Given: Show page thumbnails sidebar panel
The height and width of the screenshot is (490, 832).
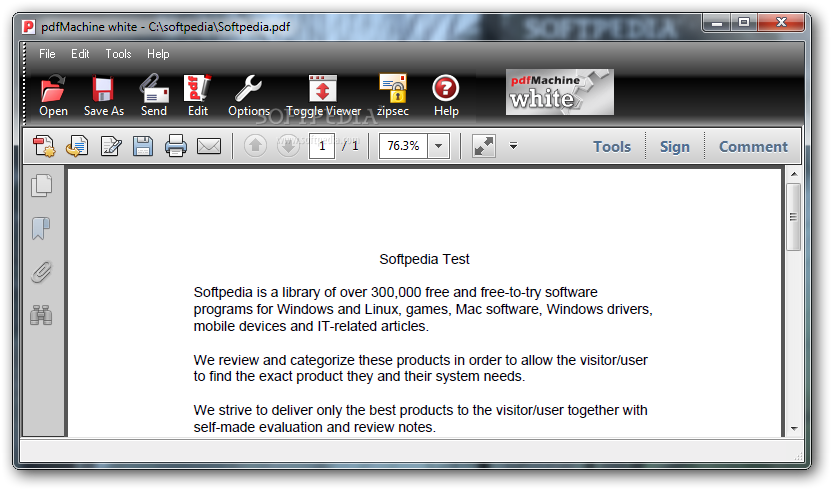Looking at the screenshot, I should click(x=41, y=185).
